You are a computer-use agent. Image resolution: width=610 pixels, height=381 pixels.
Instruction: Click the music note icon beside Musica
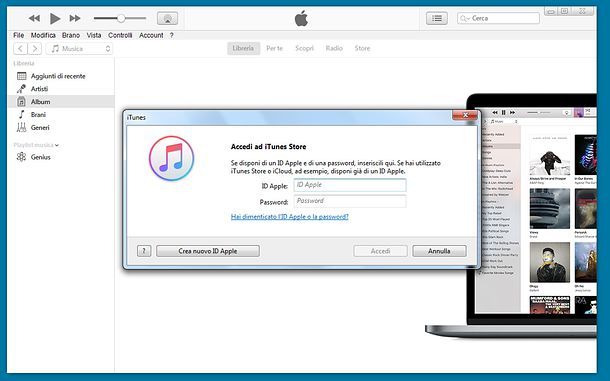pyautogui.click(x=55, y=48)
